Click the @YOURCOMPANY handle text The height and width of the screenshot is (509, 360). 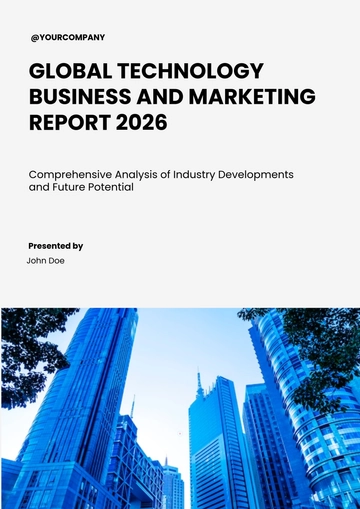pyautogui.click(x=68, y=37)
